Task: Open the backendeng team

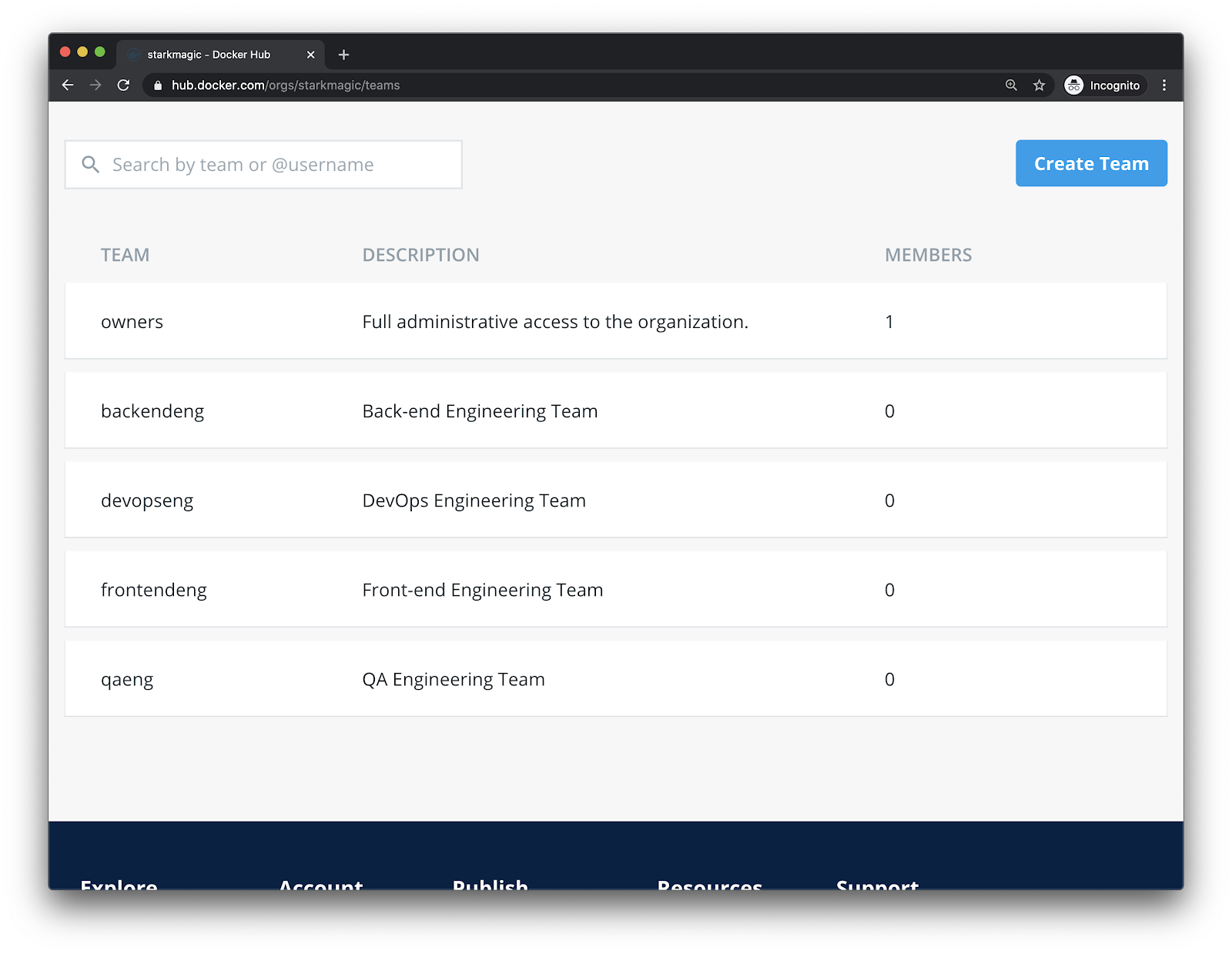Action: coord(152,411)
